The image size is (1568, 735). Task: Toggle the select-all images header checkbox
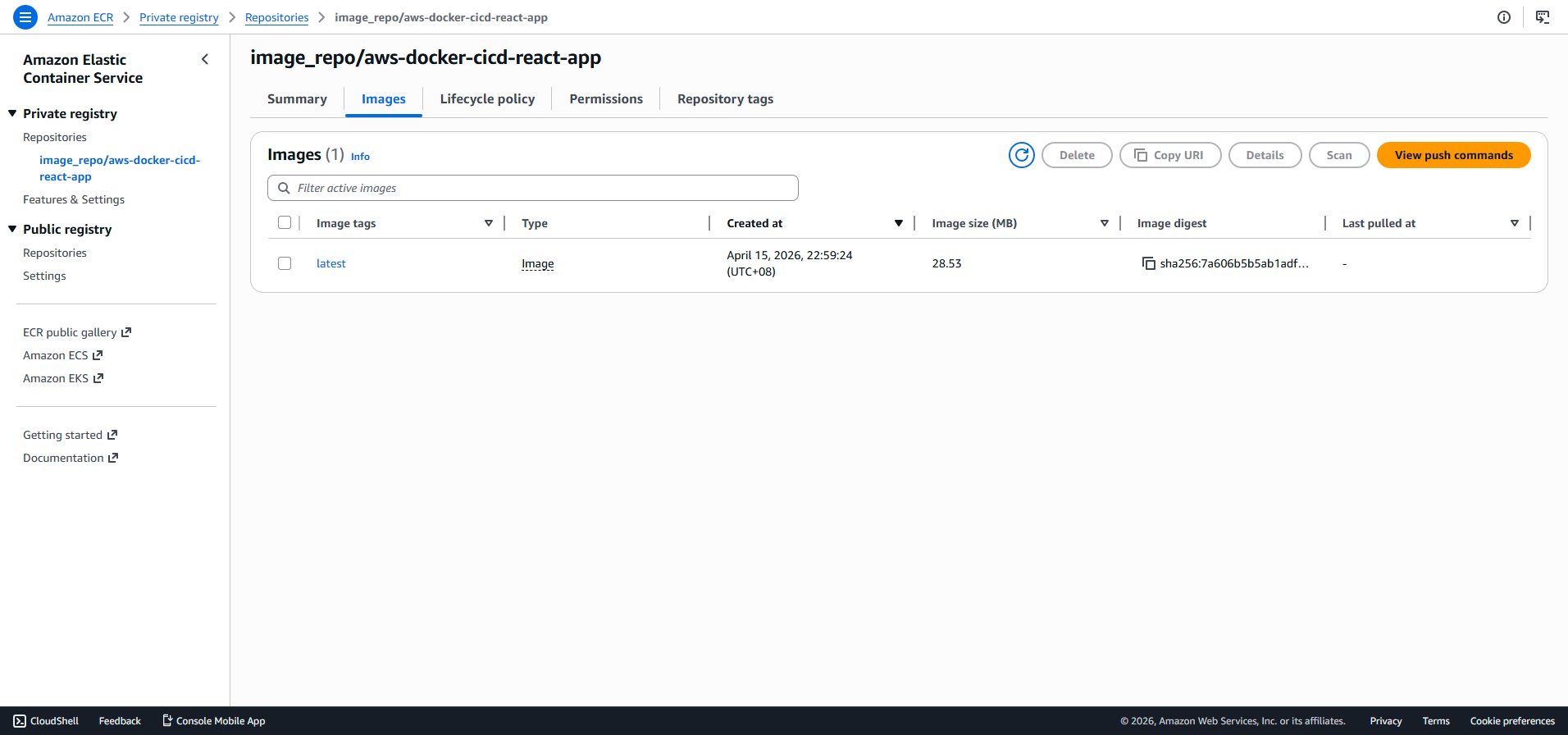[x=285, y=222]
